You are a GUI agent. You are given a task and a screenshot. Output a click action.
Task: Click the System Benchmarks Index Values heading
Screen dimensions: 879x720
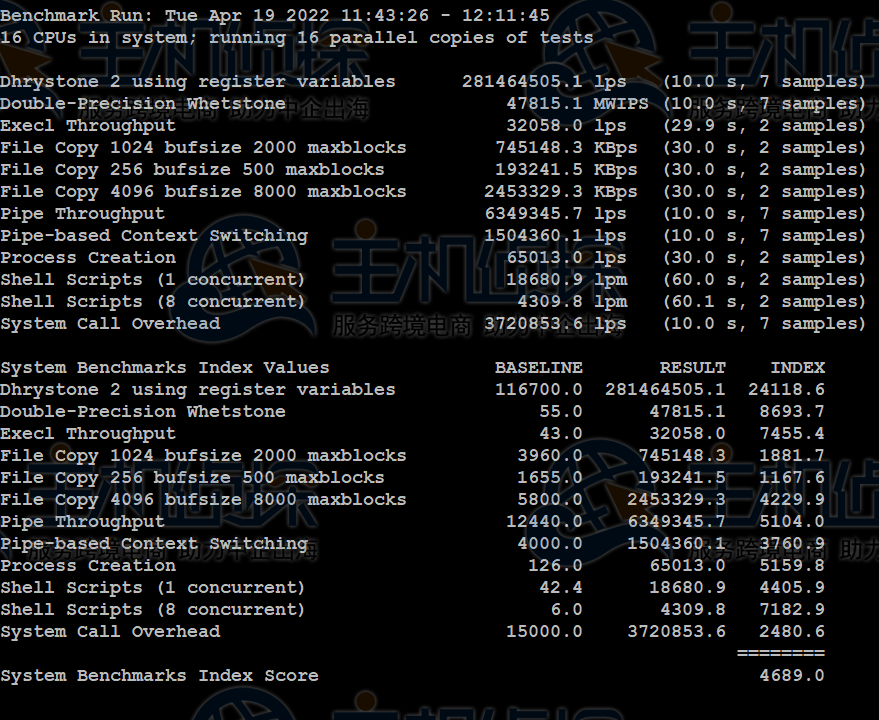click(165, 368)
